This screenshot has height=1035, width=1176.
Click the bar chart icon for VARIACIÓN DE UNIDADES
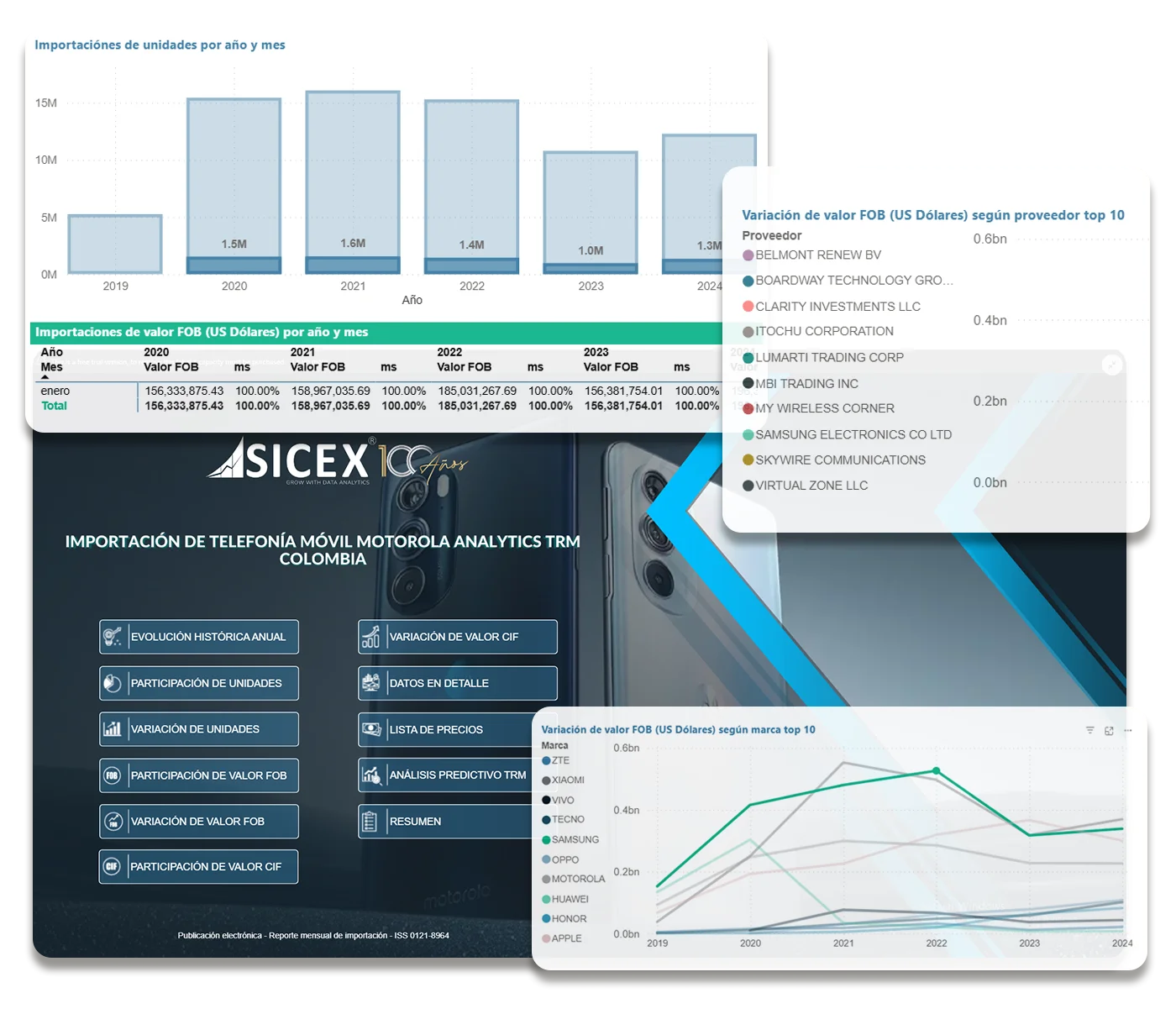113,729
